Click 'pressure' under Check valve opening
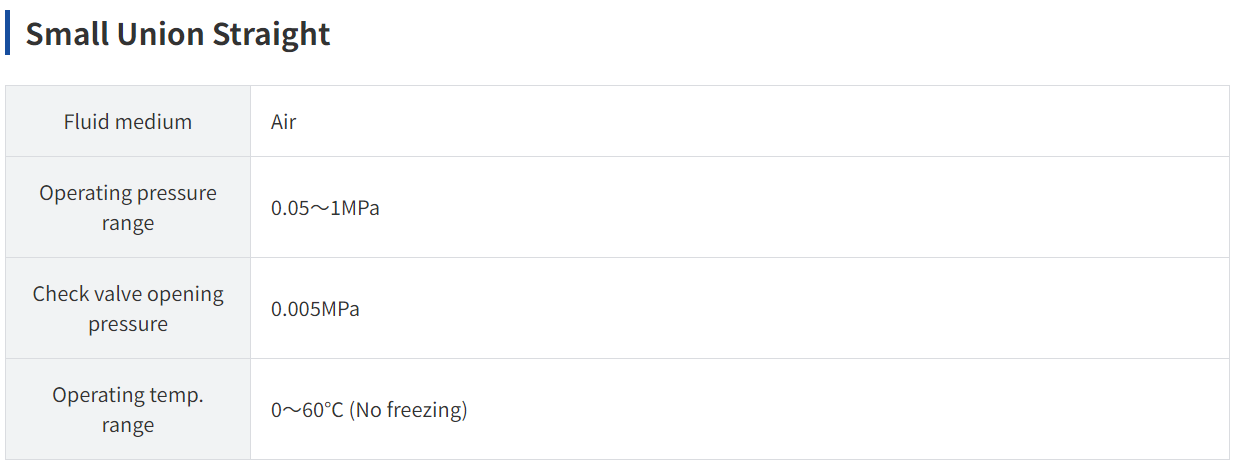This screenshot has width=1236, height=465. click(128, 325)
